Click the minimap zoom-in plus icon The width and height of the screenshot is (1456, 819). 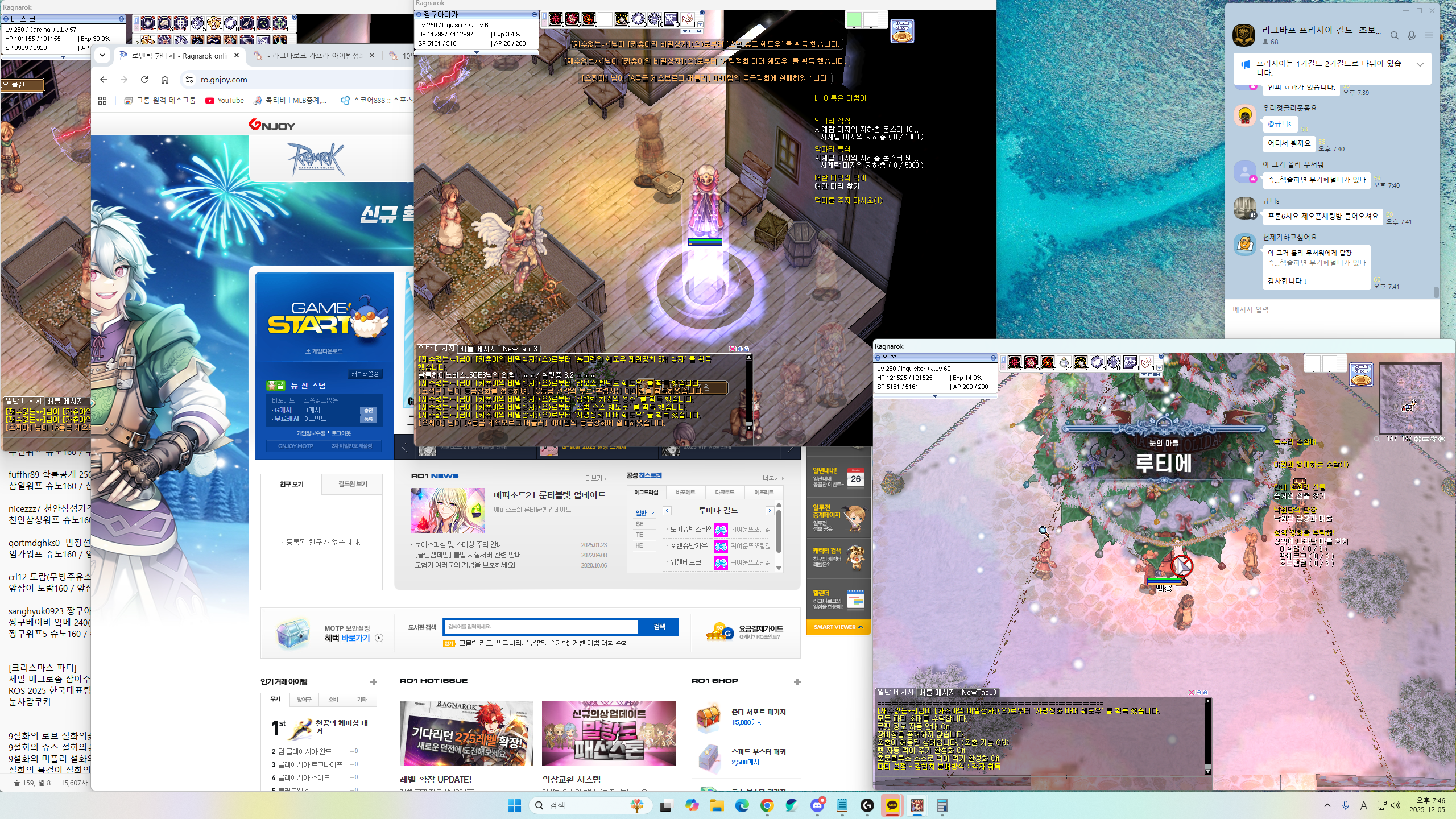[x=1417, y=439]
